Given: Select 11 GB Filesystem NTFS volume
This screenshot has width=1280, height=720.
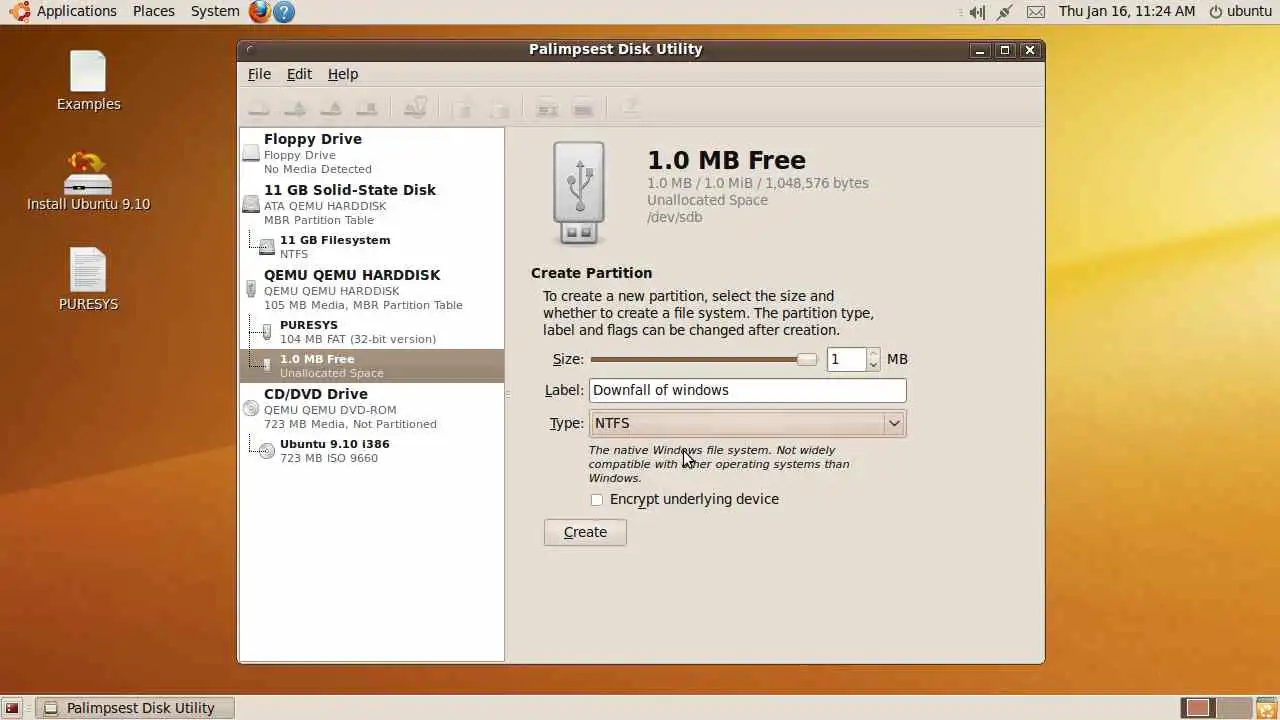Looking at the screenshot, I should pyautogui.click(x=371, y=247).
